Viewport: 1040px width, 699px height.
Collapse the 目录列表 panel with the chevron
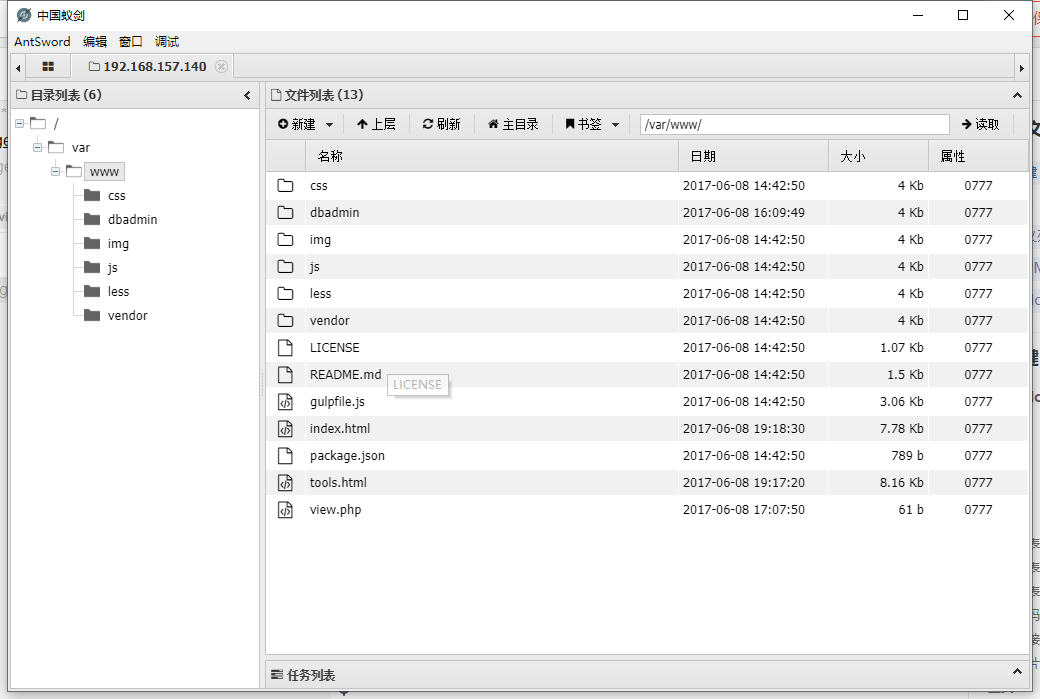(x=247, y=95)
